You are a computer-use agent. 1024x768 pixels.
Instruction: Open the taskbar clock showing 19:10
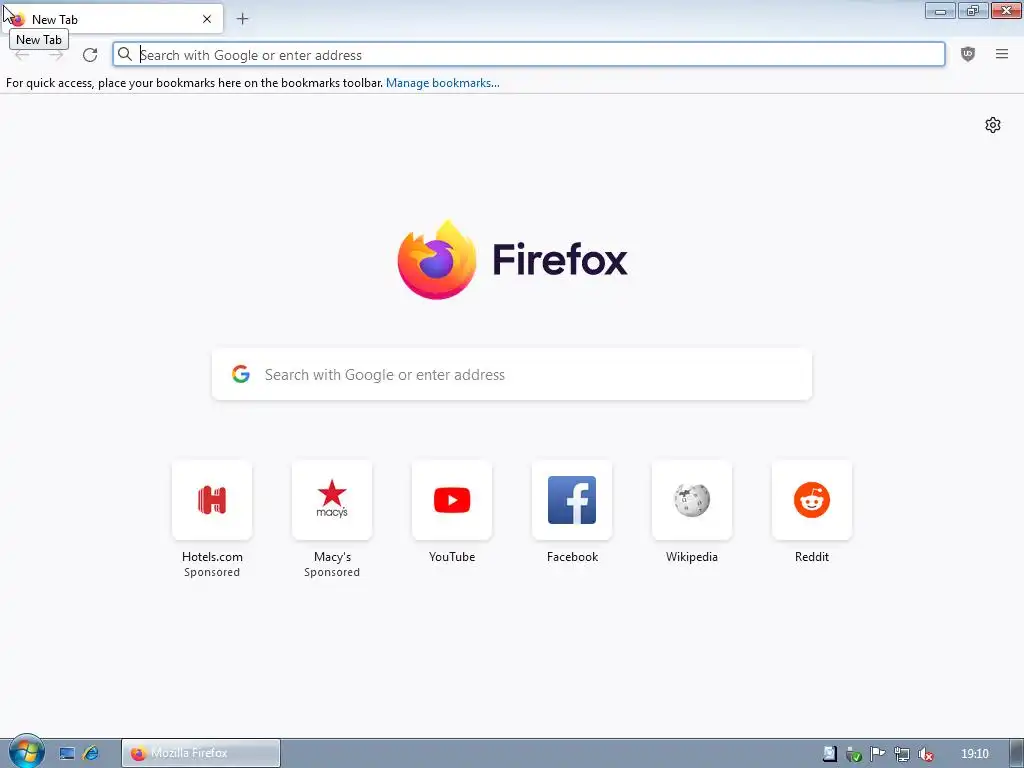coord(975,754)
